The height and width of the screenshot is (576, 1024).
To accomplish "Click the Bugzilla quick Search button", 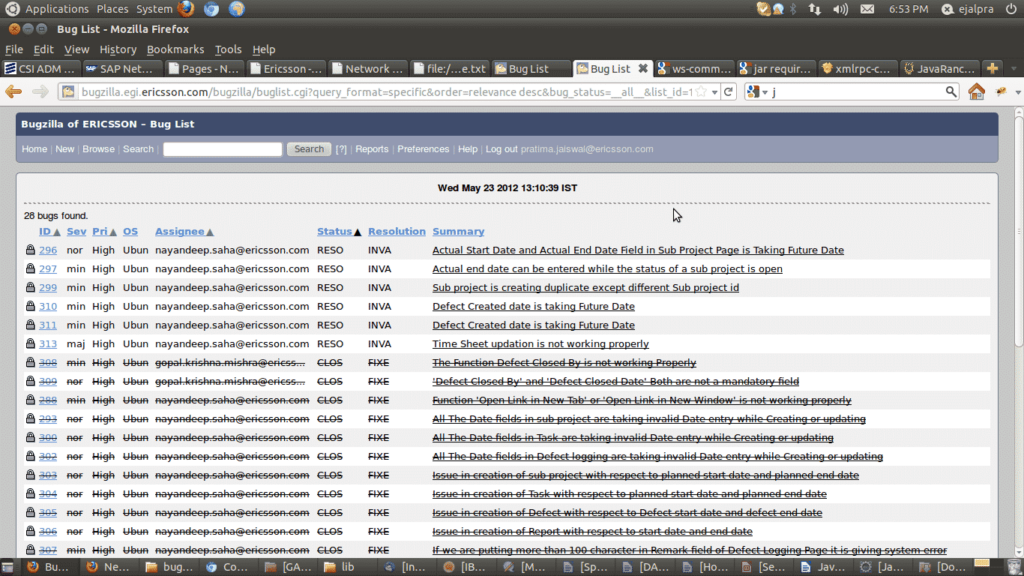I will pyautogui.click(x=309, y=149).
